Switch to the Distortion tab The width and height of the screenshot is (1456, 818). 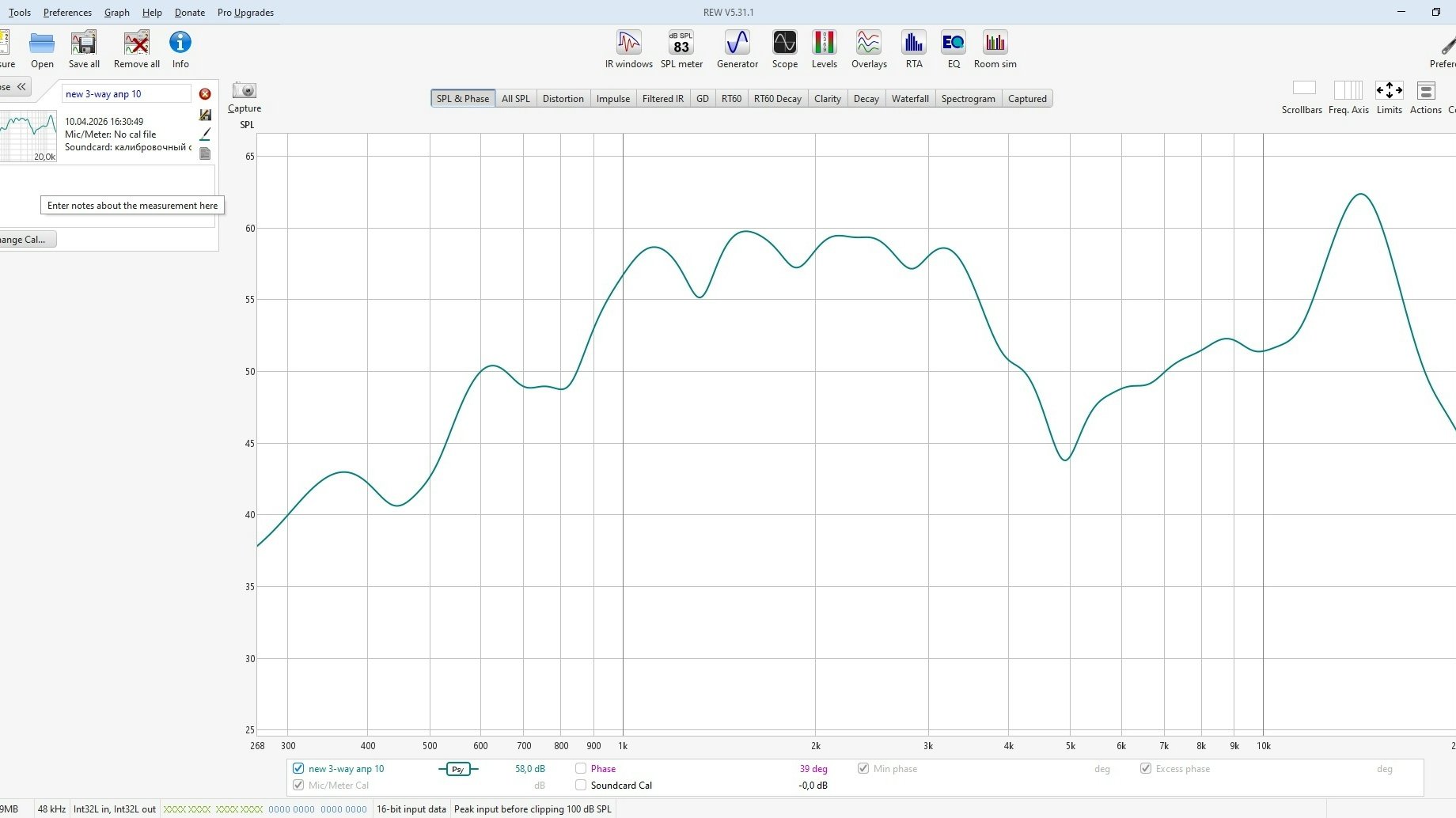(x=563, y=99)
